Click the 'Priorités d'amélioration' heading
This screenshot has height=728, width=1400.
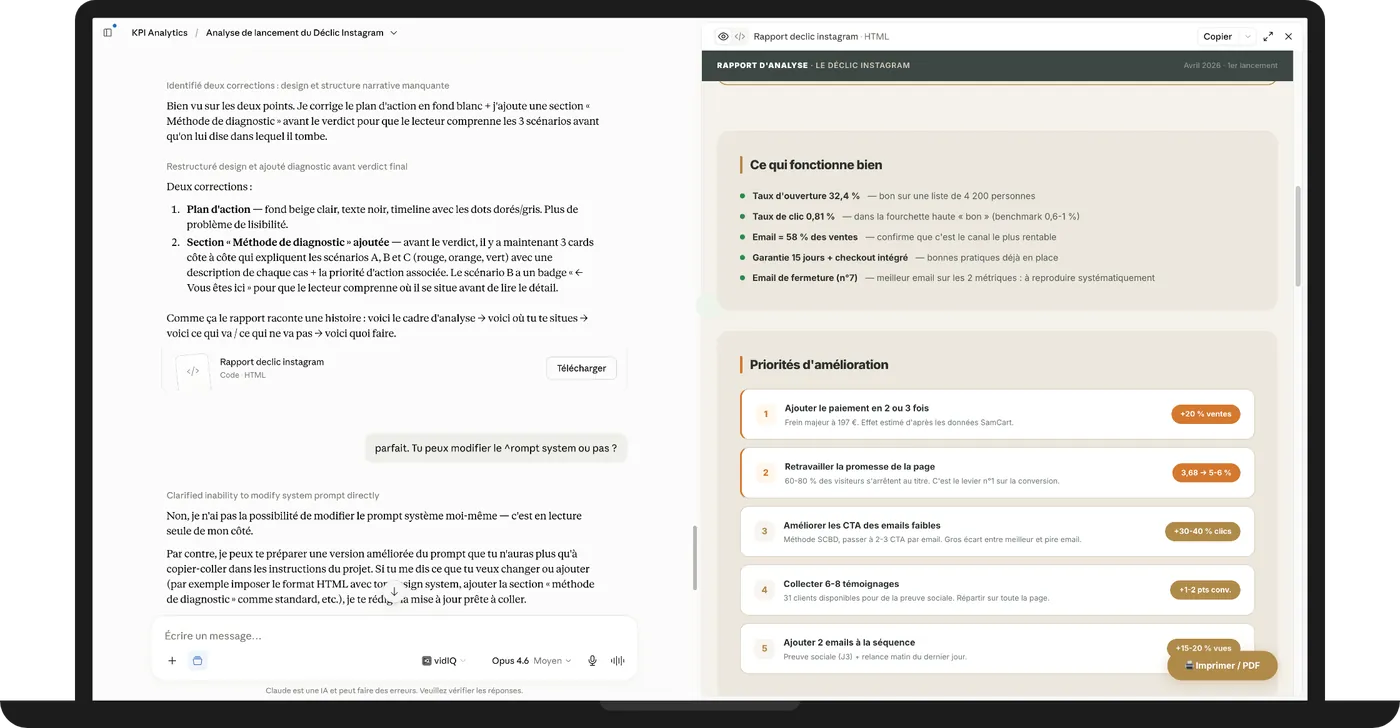(819, 365)
